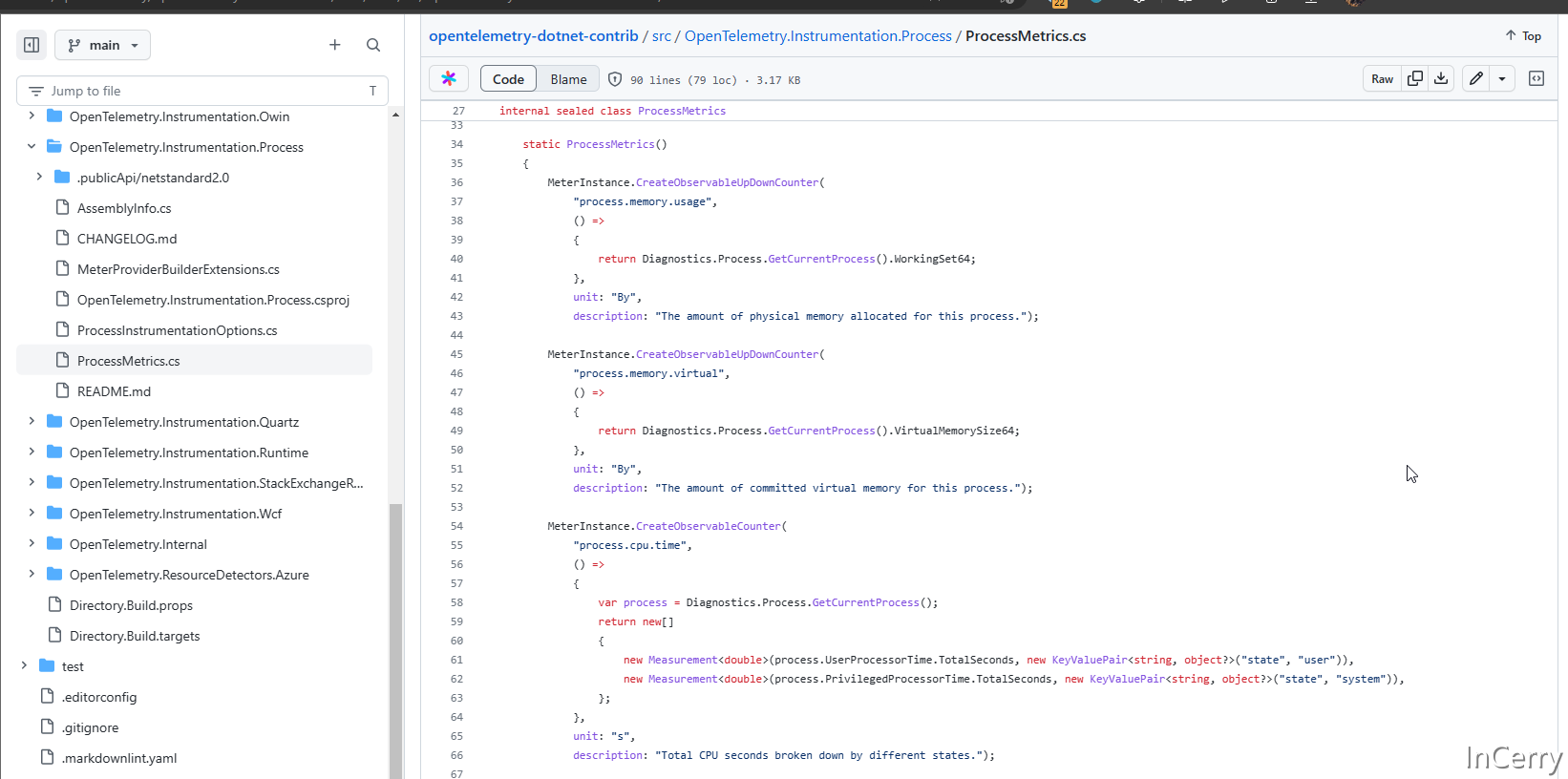Open more edit options dropdown arrow
This screenshot has height=779, width=1568.
coord(1502,79)
